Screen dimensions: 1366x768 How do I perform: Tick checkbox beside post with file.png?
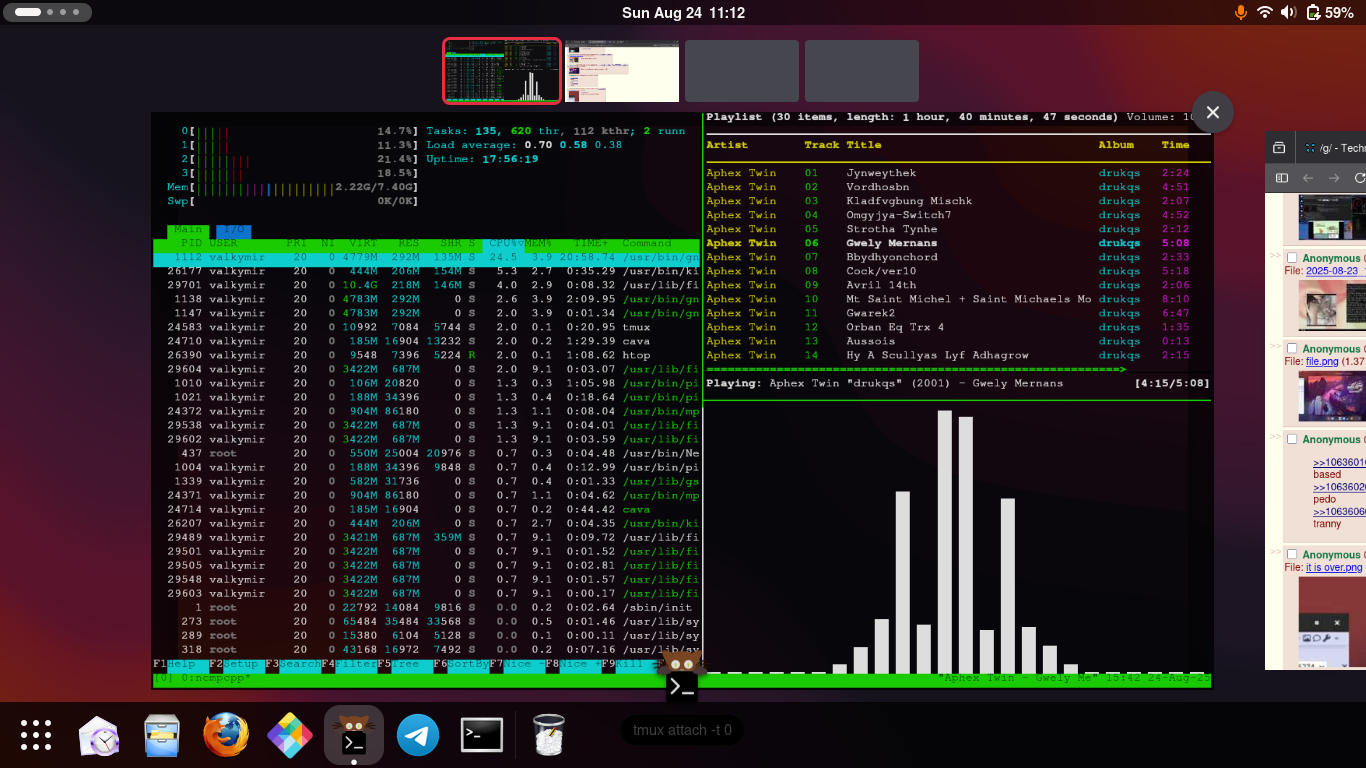click(1292, 350)
